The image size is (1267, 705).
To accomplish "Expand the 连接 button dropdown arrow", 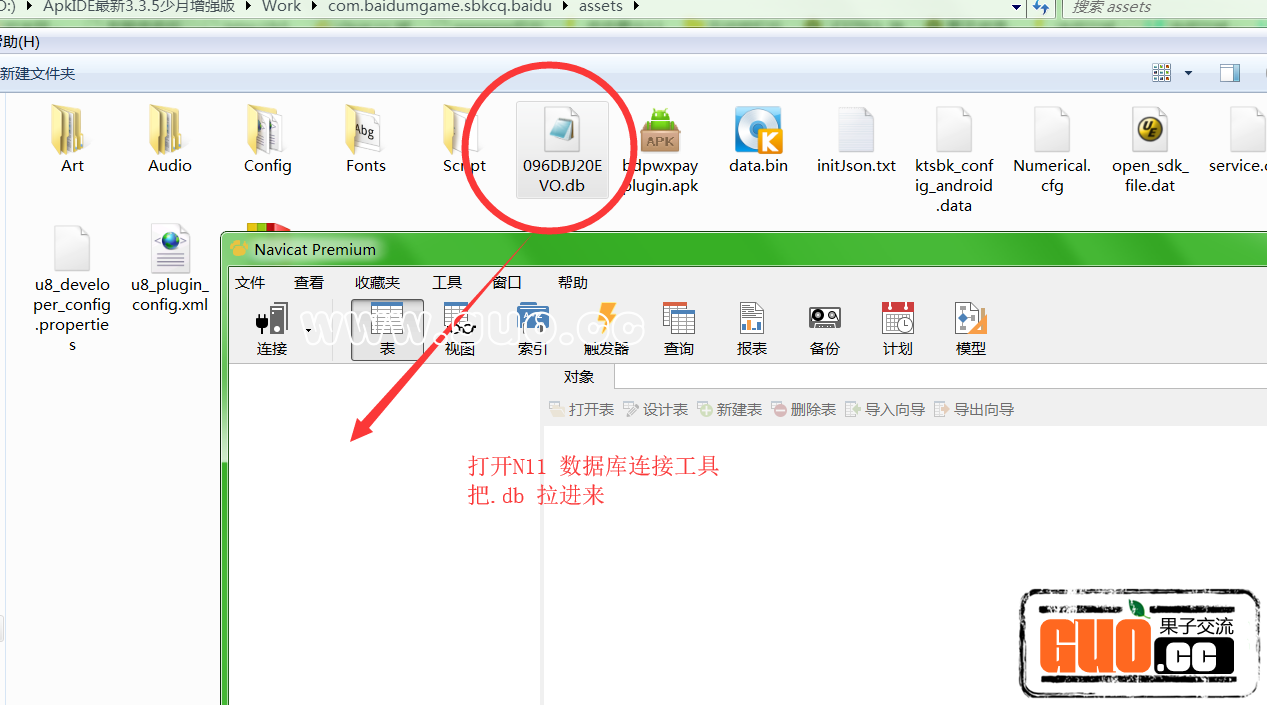I will click(308, 330).
